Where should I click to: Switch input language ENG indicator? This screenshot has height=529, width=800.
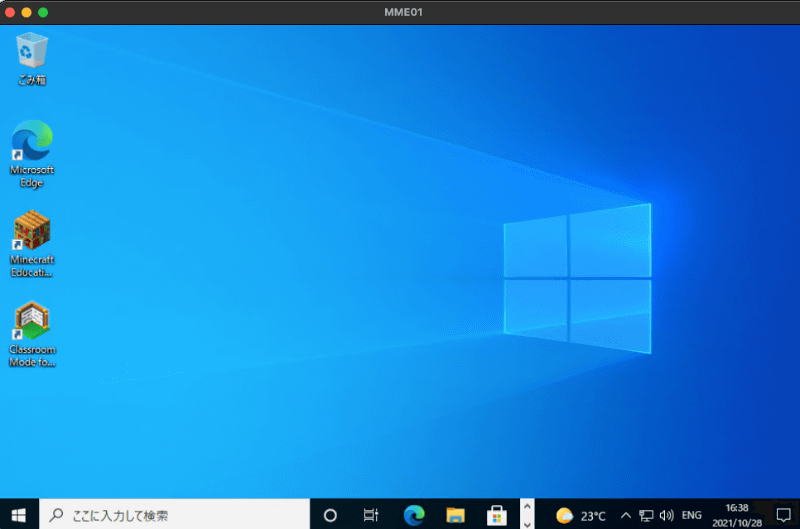(x=691, y=515)
